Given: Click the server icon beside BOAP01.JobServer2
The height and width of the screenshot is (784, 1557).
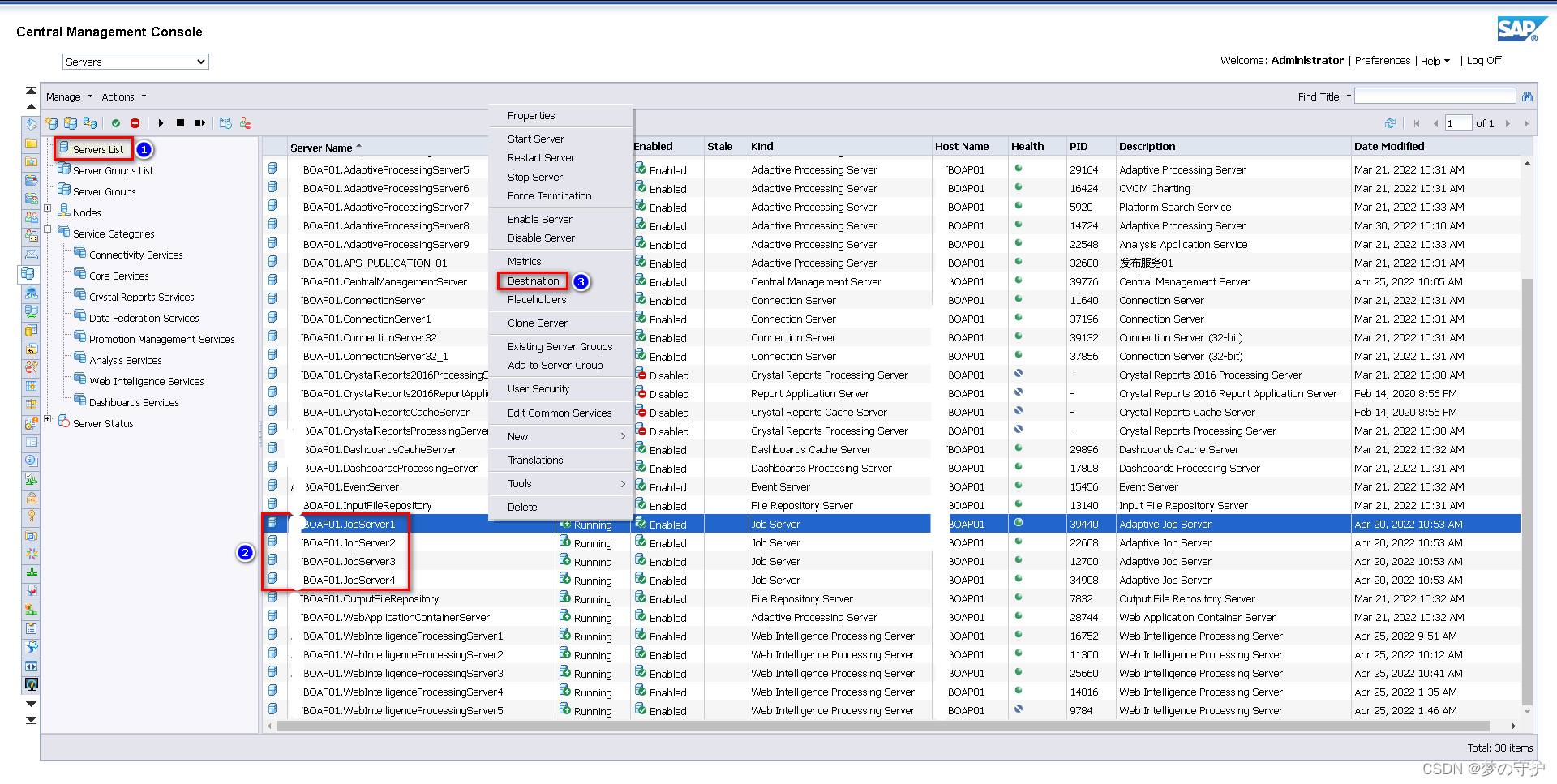Looking at the screenshot, I should click(x=272, y=542).
